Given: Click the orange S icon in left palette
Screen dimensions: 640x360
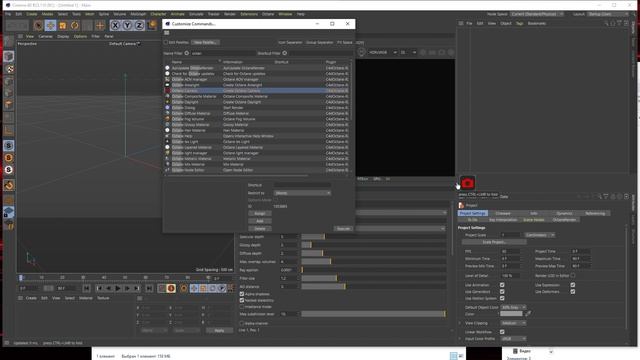Looking at the screenshot, I should 9,158.
